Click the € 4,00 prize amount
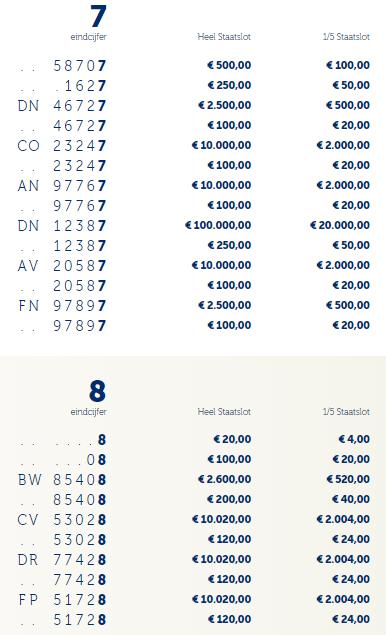Screen dimensions: 386x635 coord(354,439)
